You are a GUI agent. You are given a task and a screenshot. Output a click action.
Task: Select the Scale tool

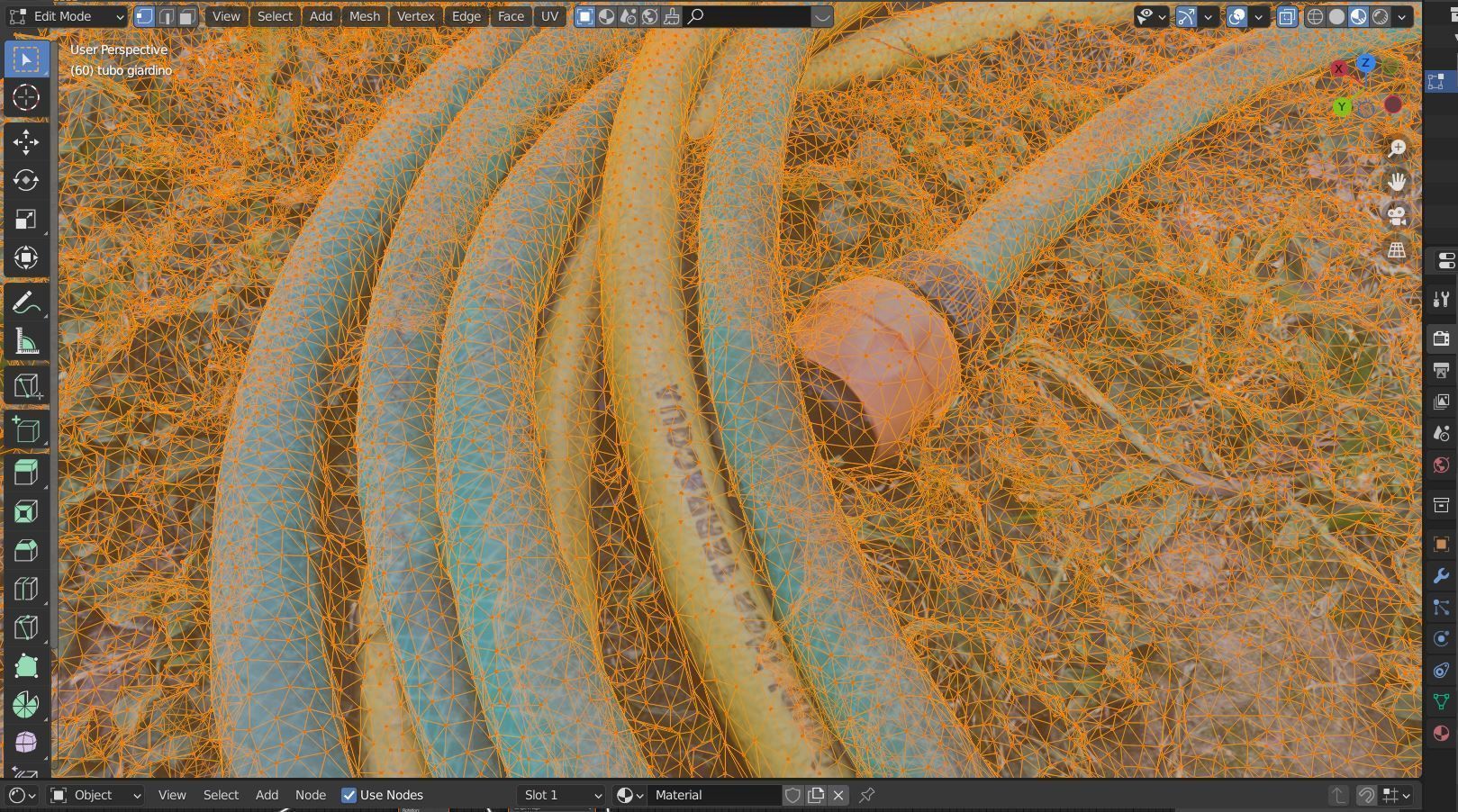(x=26, y=220)
